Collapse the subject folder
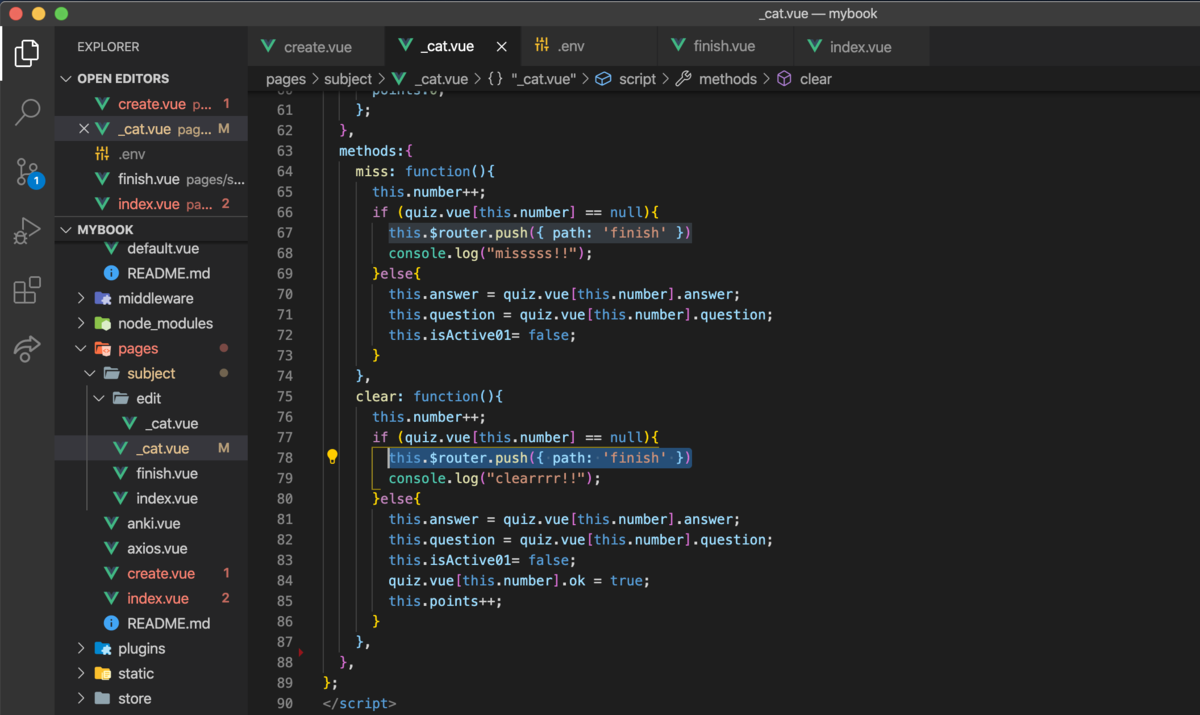This screenshot has width=1200, height=715. click(91, 373)
